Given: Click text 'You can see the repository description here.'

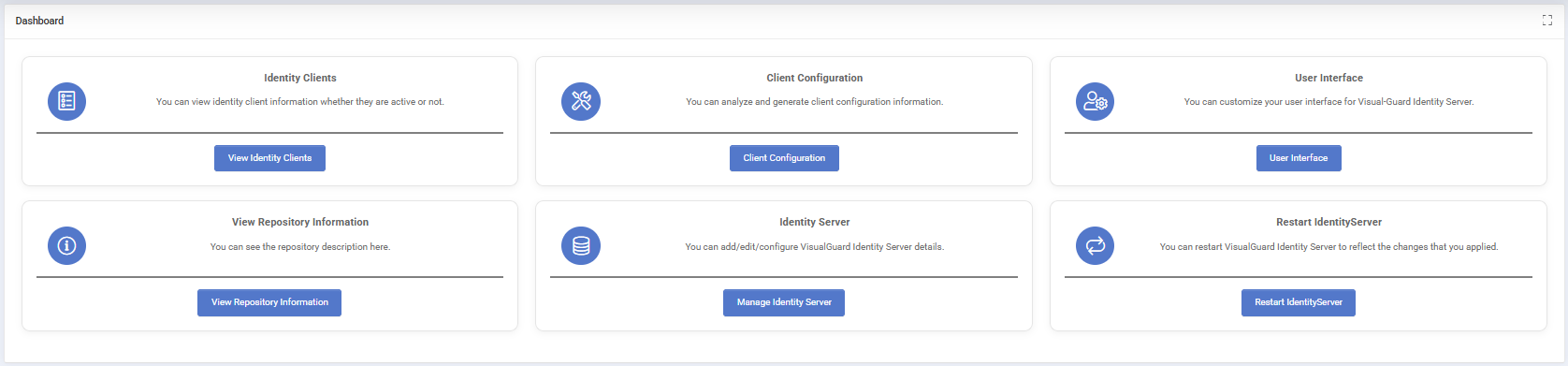Looking at the screenshot, I should (300, 247).
